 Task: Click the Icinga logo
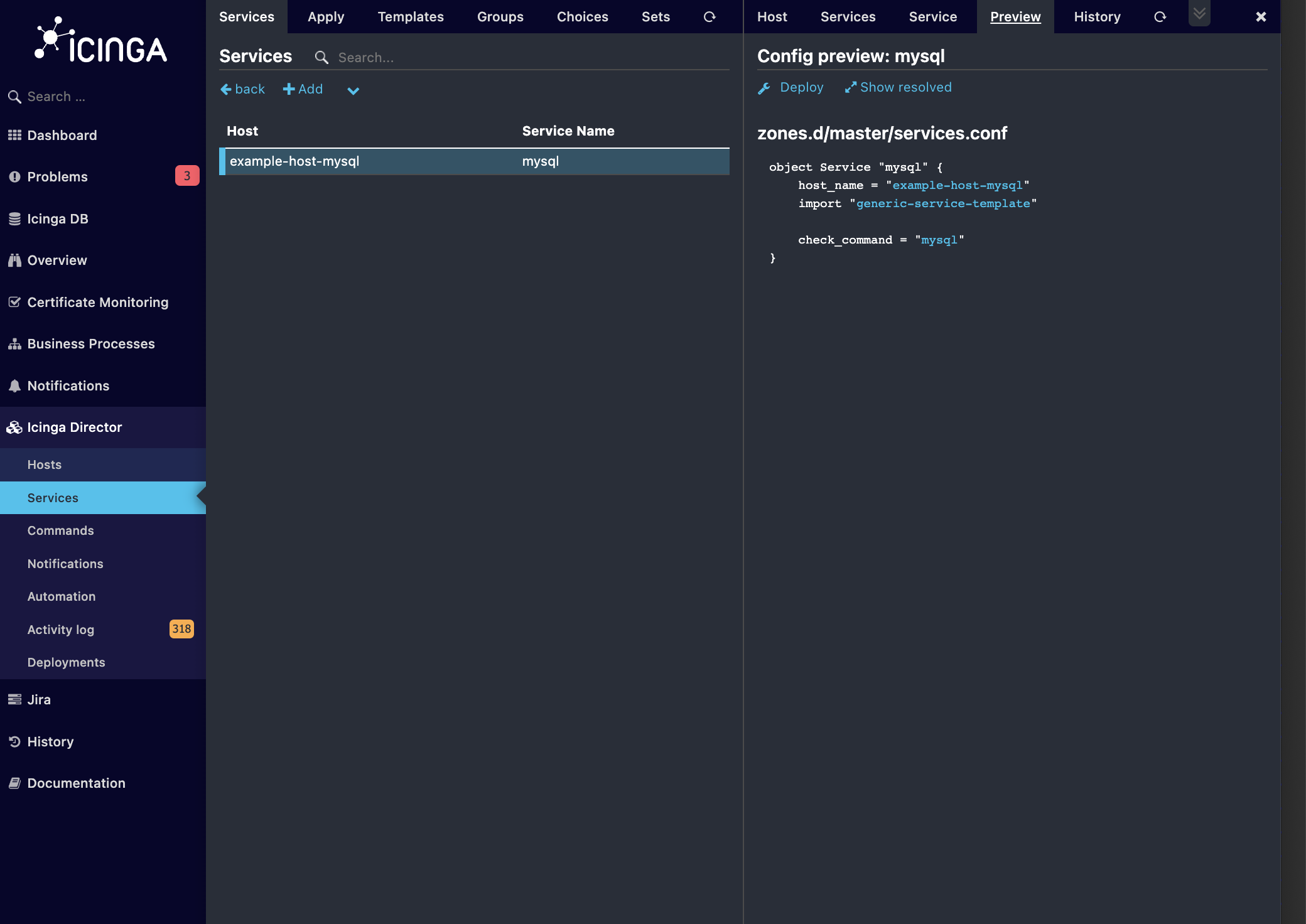click(101, 40)
